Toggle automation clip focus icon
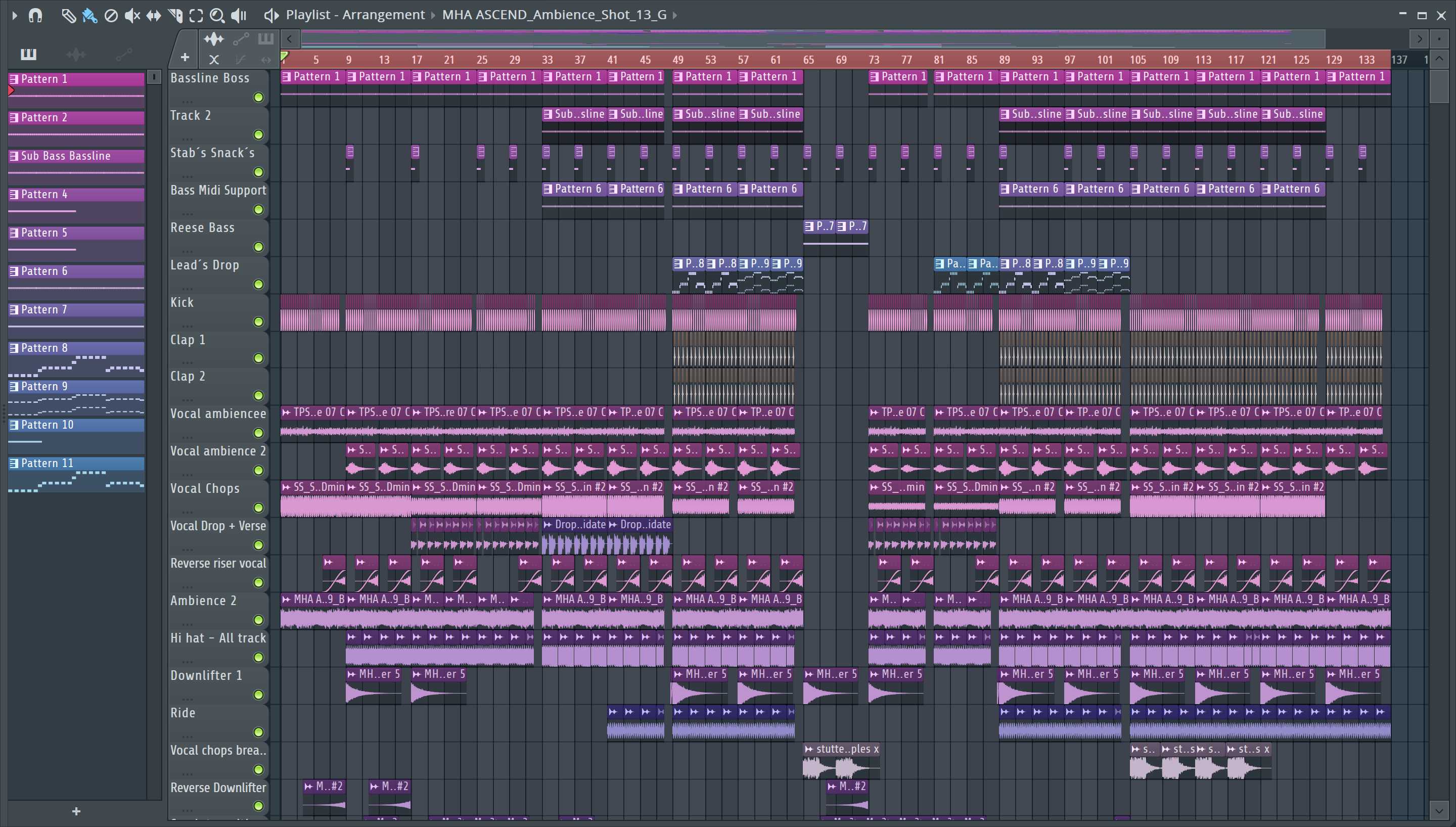Screen dimensions: 1456x827 (241, 38)
